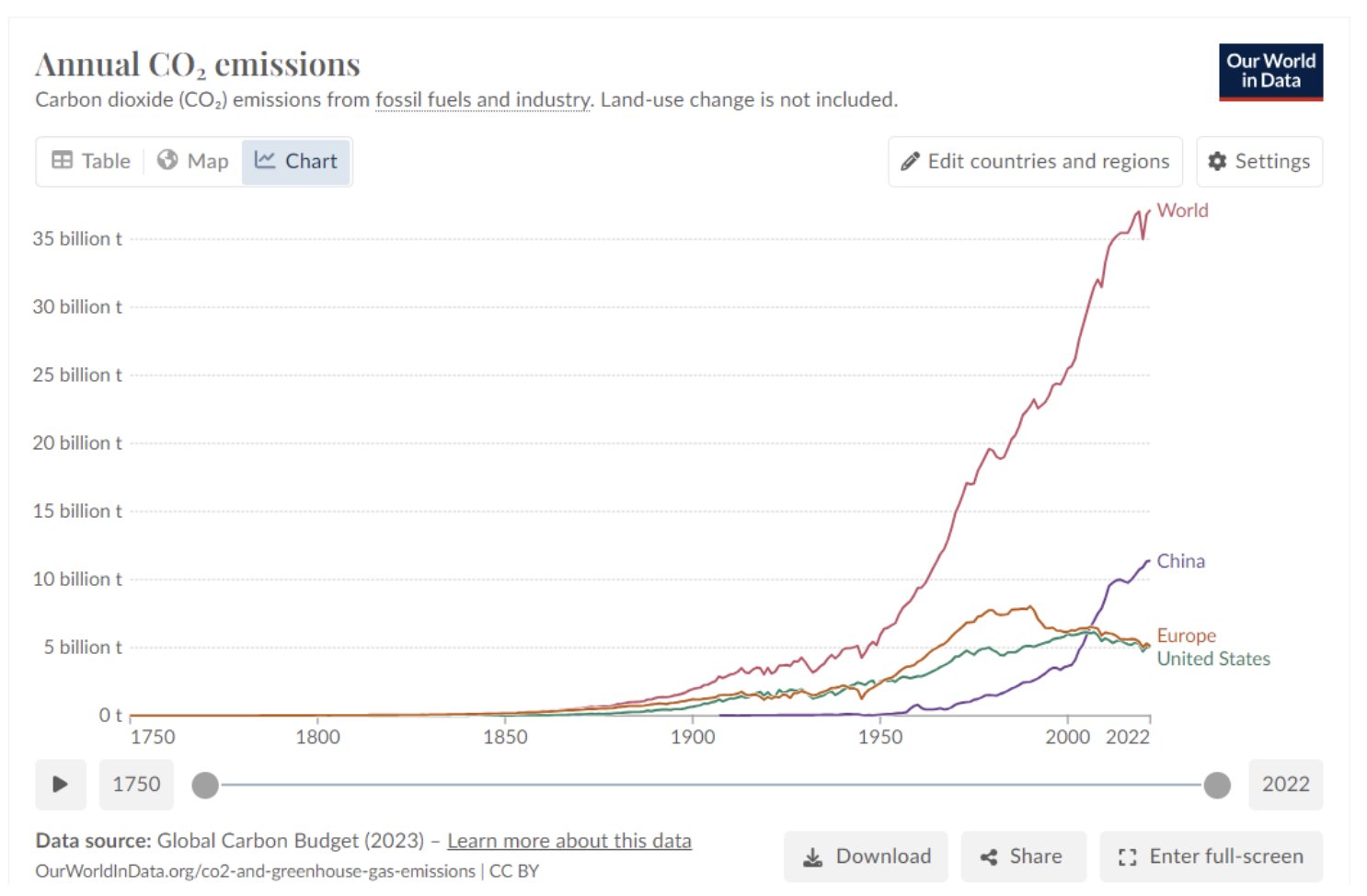Highlight the United States series label
This screenshot has height=896, width=1367.
click(x=1212, y=659)
